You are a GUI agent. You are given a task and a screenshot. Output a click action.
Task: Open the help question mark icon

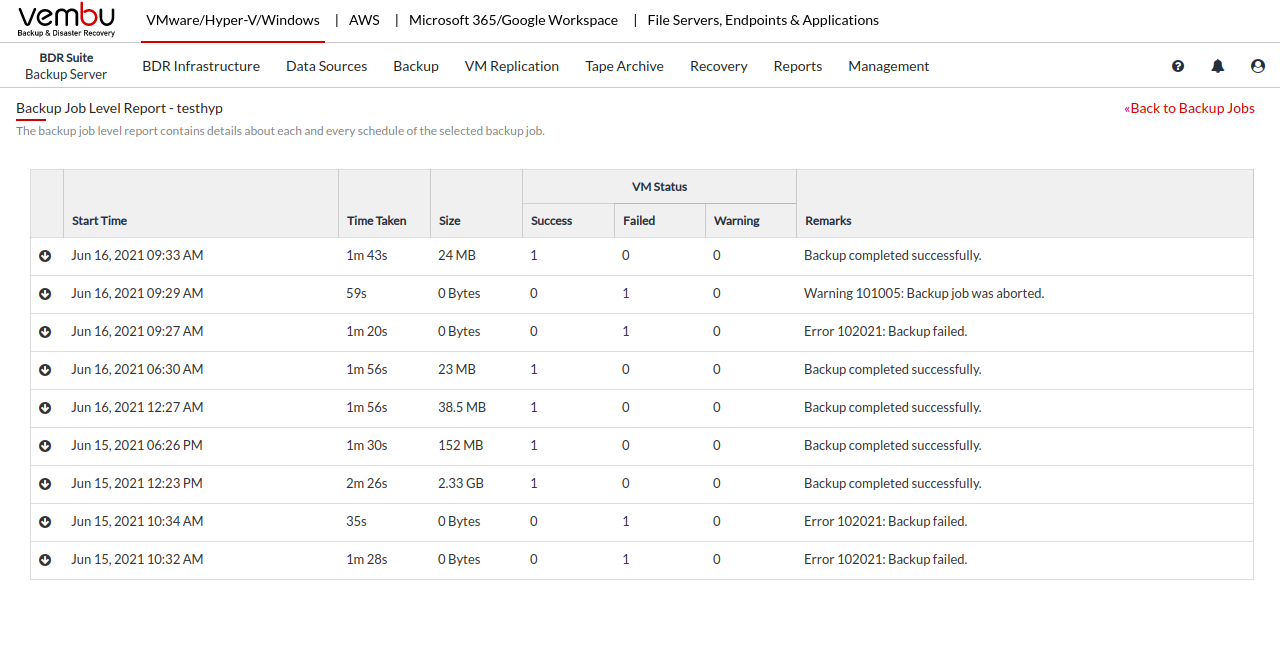[x=1178, y=66]
